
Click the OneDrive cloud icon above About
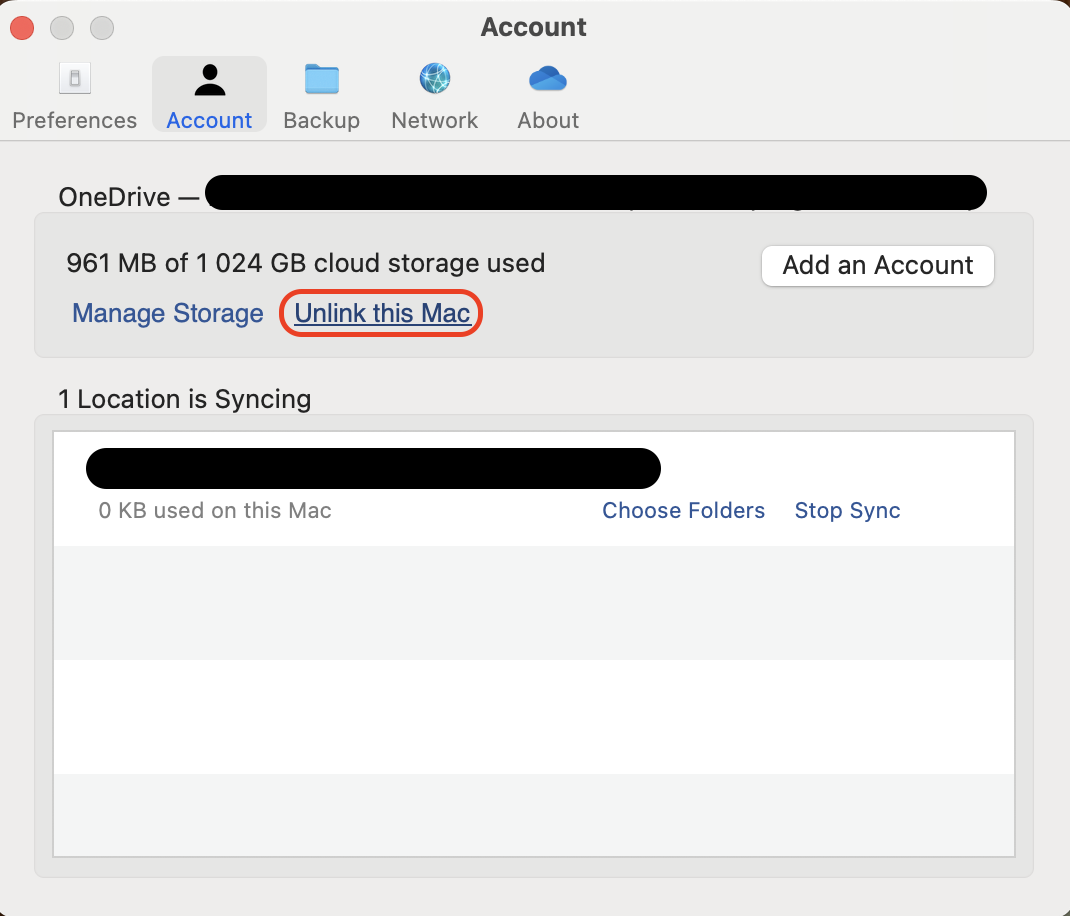tap(547, 78)
